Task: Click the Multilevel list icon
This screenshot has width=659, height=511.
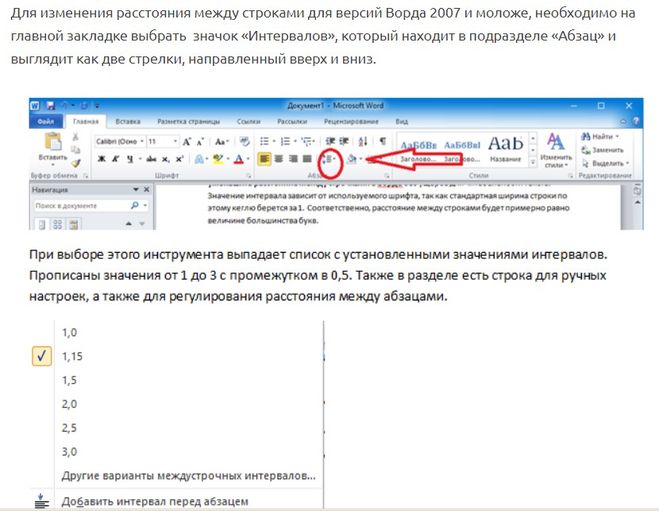Action: (x=307, y=141)
